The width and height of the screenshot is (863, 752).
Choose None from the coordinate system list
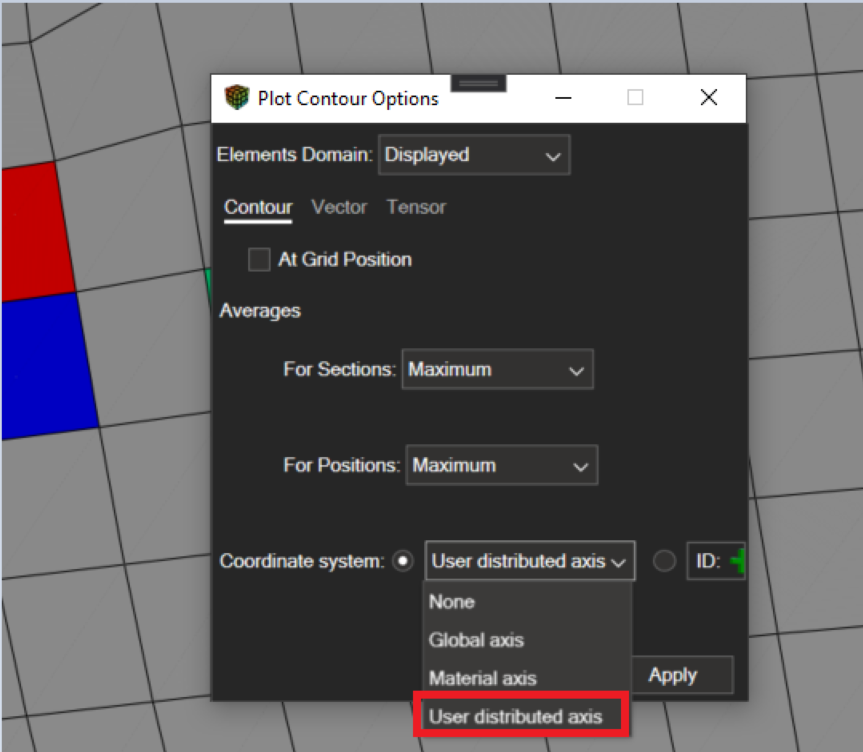click(452, 602)
